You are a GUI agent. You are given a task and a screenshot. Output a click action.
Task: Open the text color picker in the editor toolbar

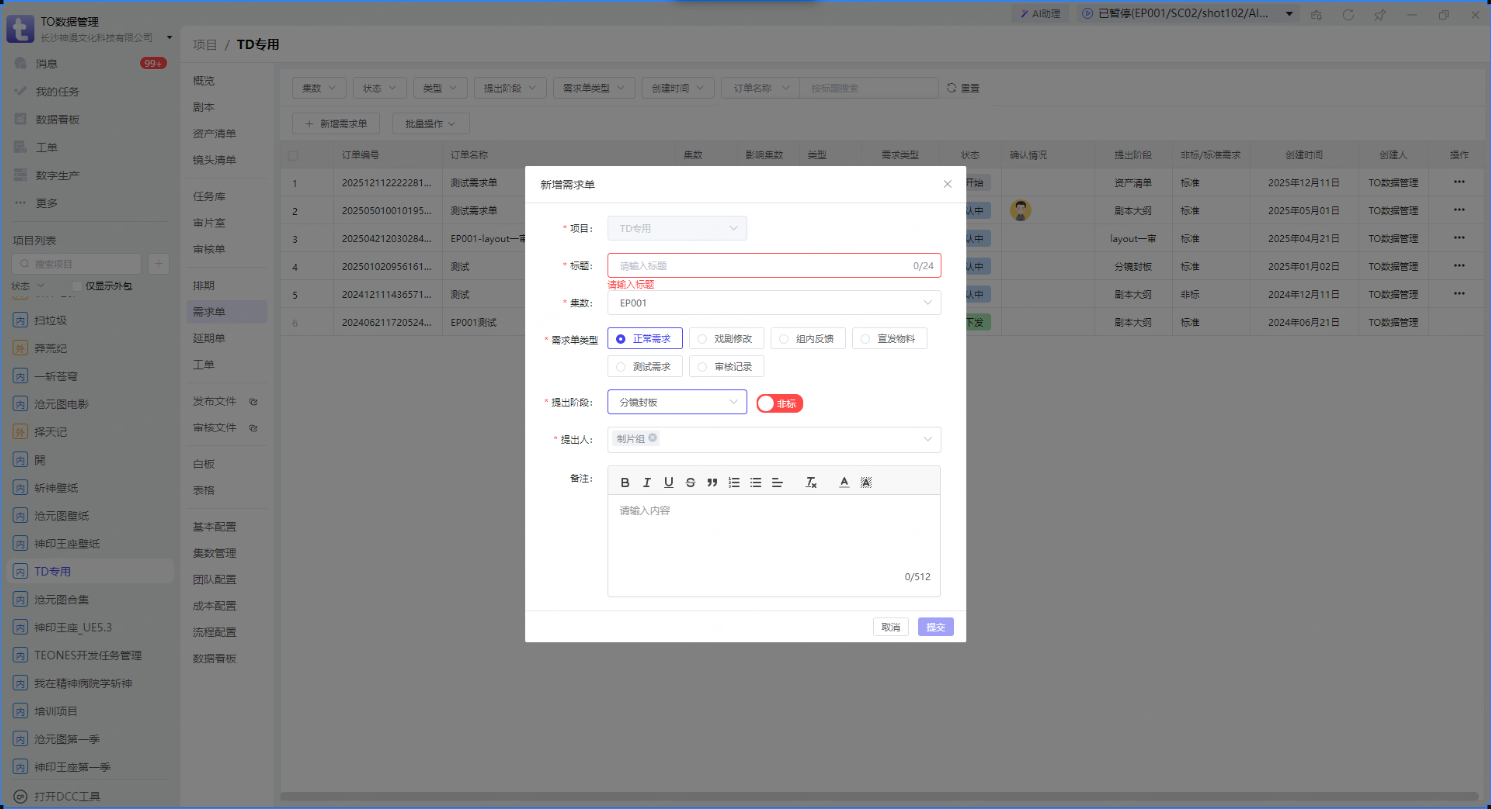pyautogui.click(x=844, y=482)
